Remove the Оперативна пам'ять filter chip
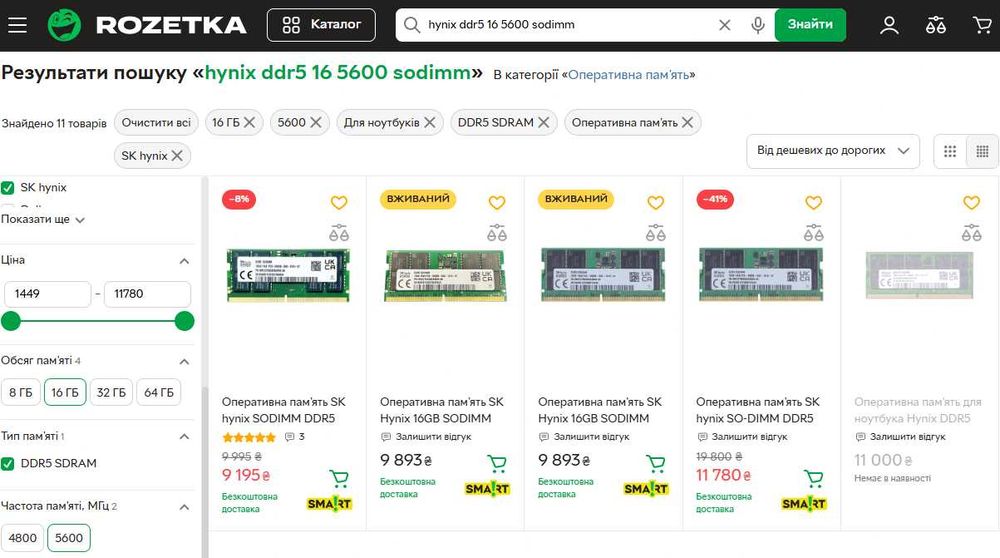Screen dimensions: 1000x558 coord(687,122)
